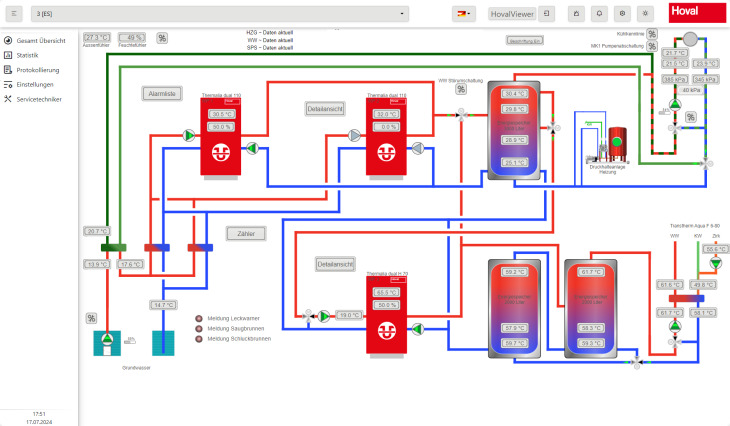Open the Alarmliste button
Image resolution: width=730 pixels, height=426 pixels.
(x=162, y=93)
